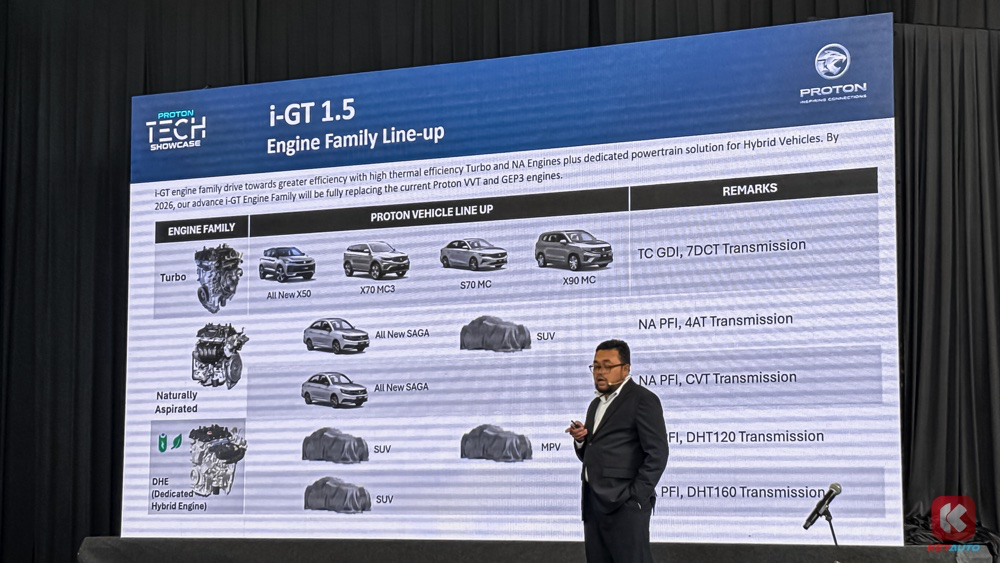Click the Dedicated Hybrid Engine image

pos(217,459)
